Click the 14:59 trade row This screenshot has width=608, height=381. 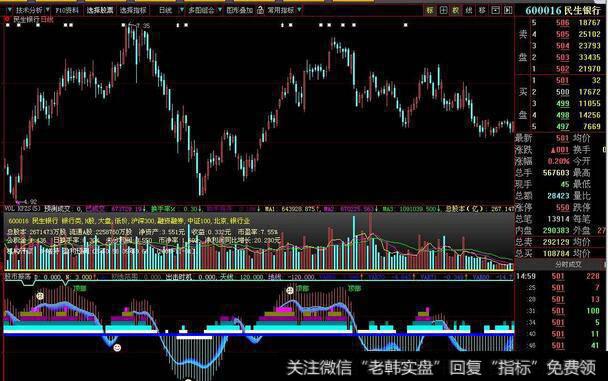[558, 276]
